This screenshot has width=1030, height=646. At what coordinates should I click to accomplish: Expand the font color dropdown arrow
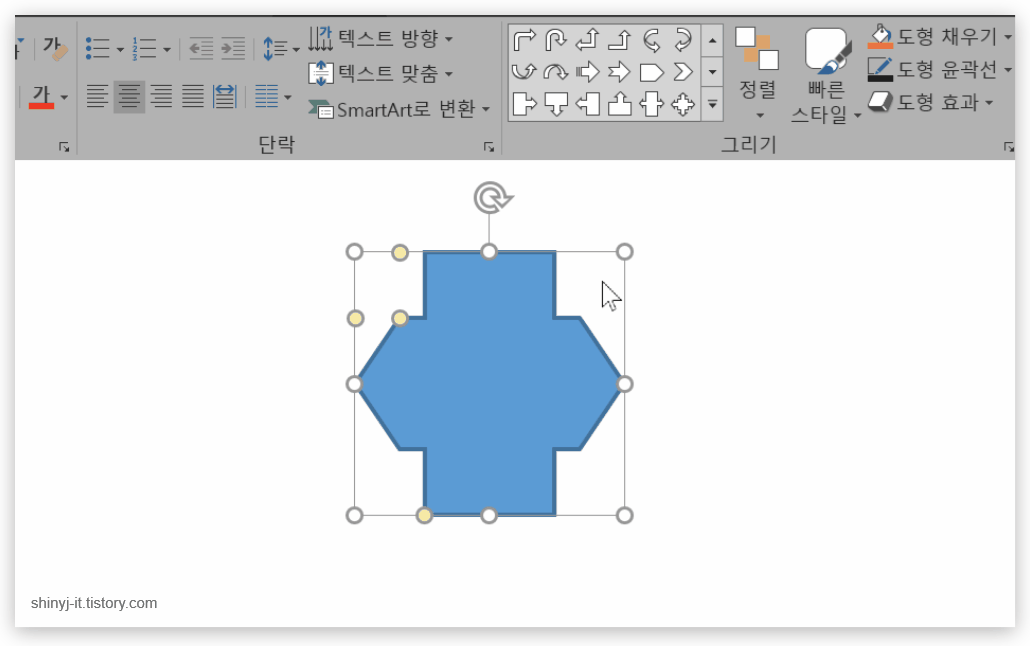64,97
